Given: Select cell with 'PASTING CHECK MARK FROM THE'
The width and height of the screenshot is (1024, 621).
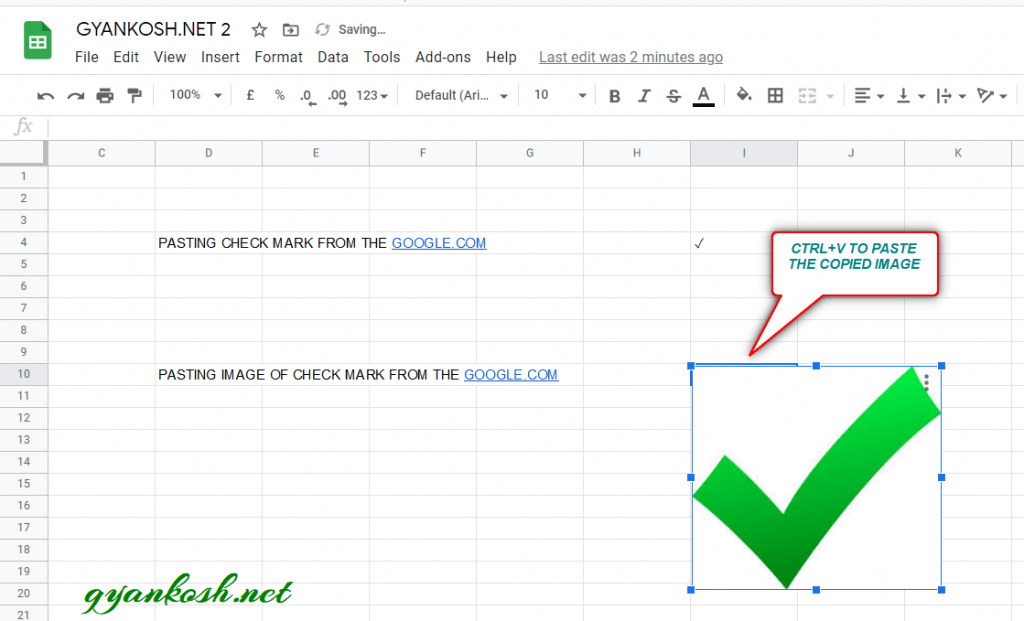Looking at the screenshot, I should [x=208, y=243].
